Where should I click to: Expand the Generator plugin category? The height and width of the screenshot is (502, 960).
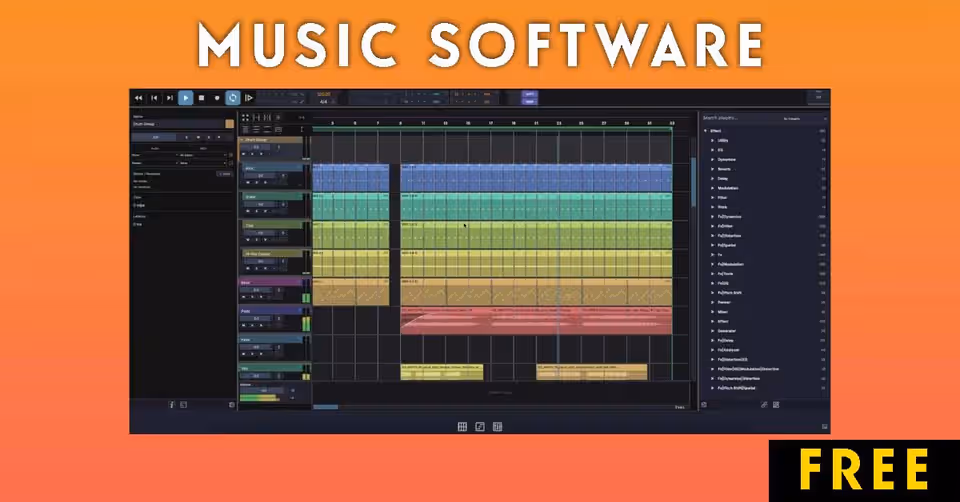click(x=713, y=331)
